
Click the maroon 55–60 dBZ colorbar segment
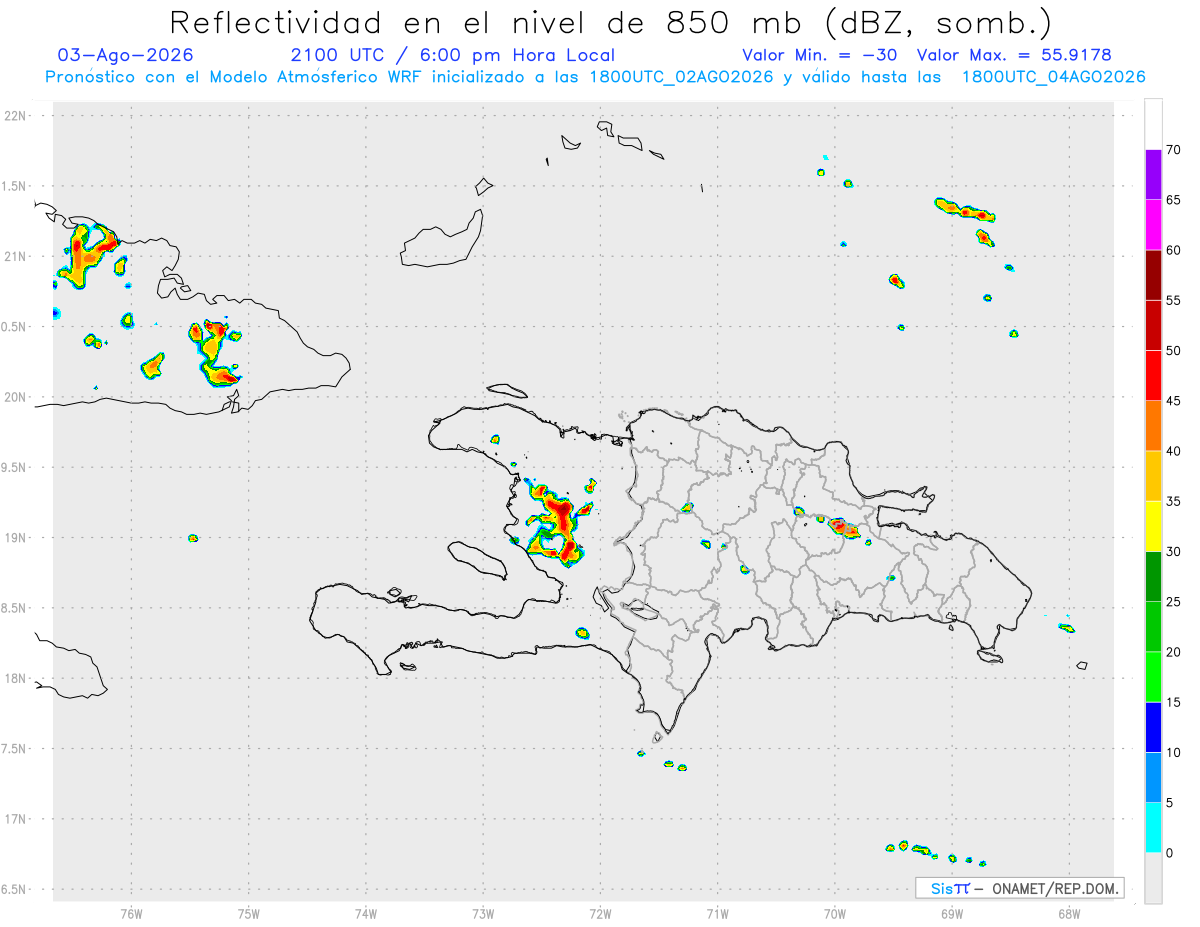(1153, 275)
